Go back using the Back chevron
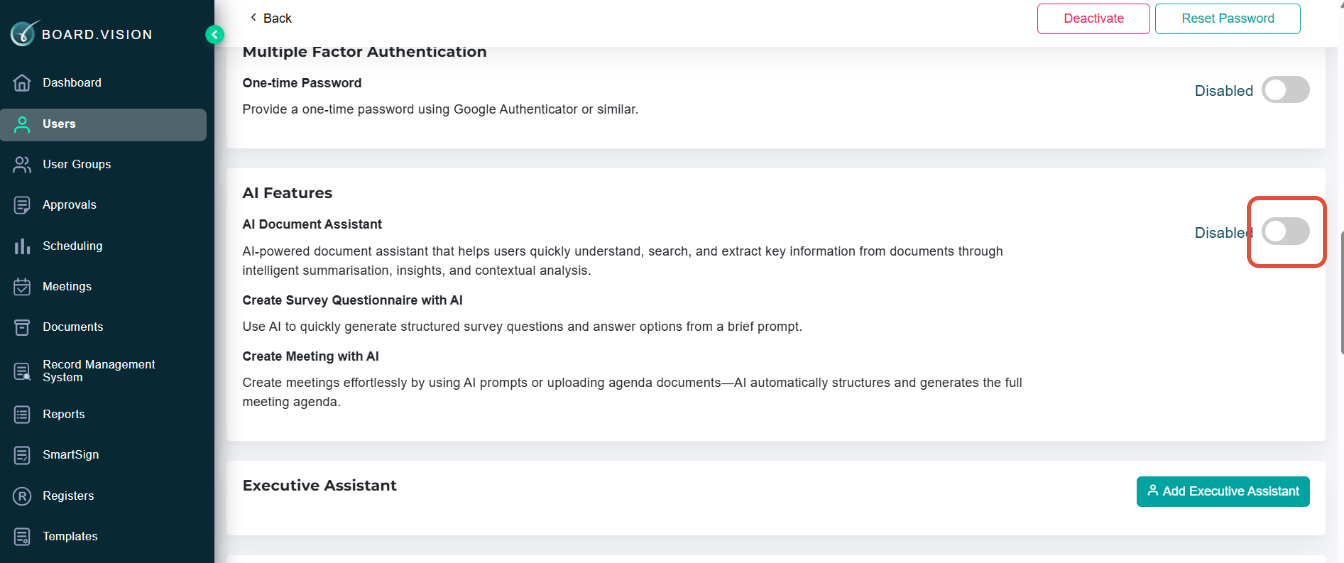The height and width of the screenshot is (563, 1344). (254, 18)
